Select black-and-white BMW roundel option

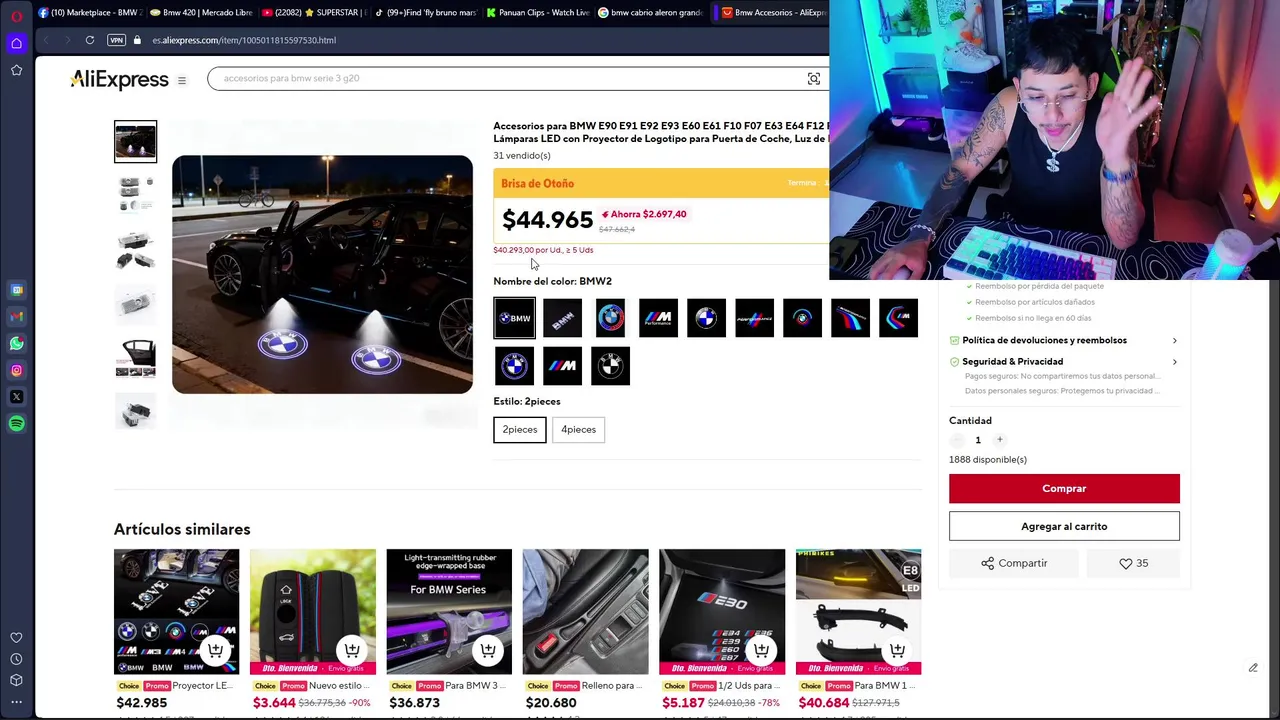pyautogui.click(x=610, y=366)
